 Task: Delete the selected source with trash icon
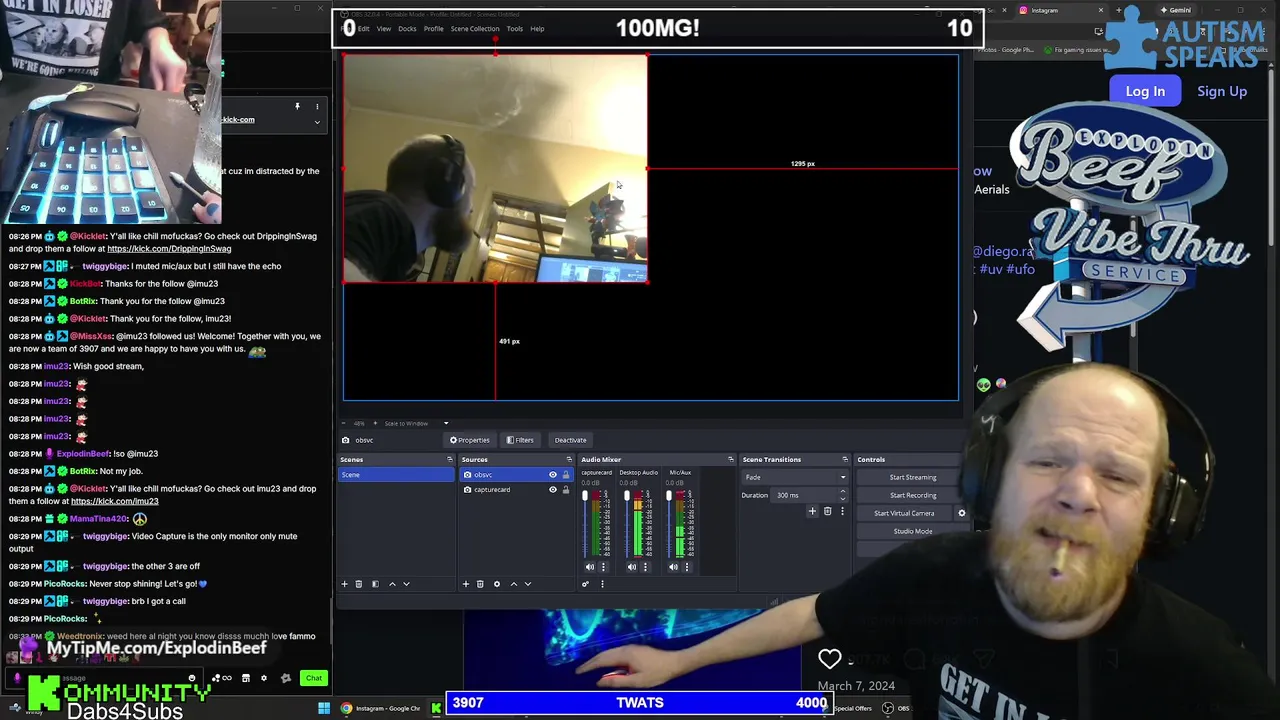point(480,584)
